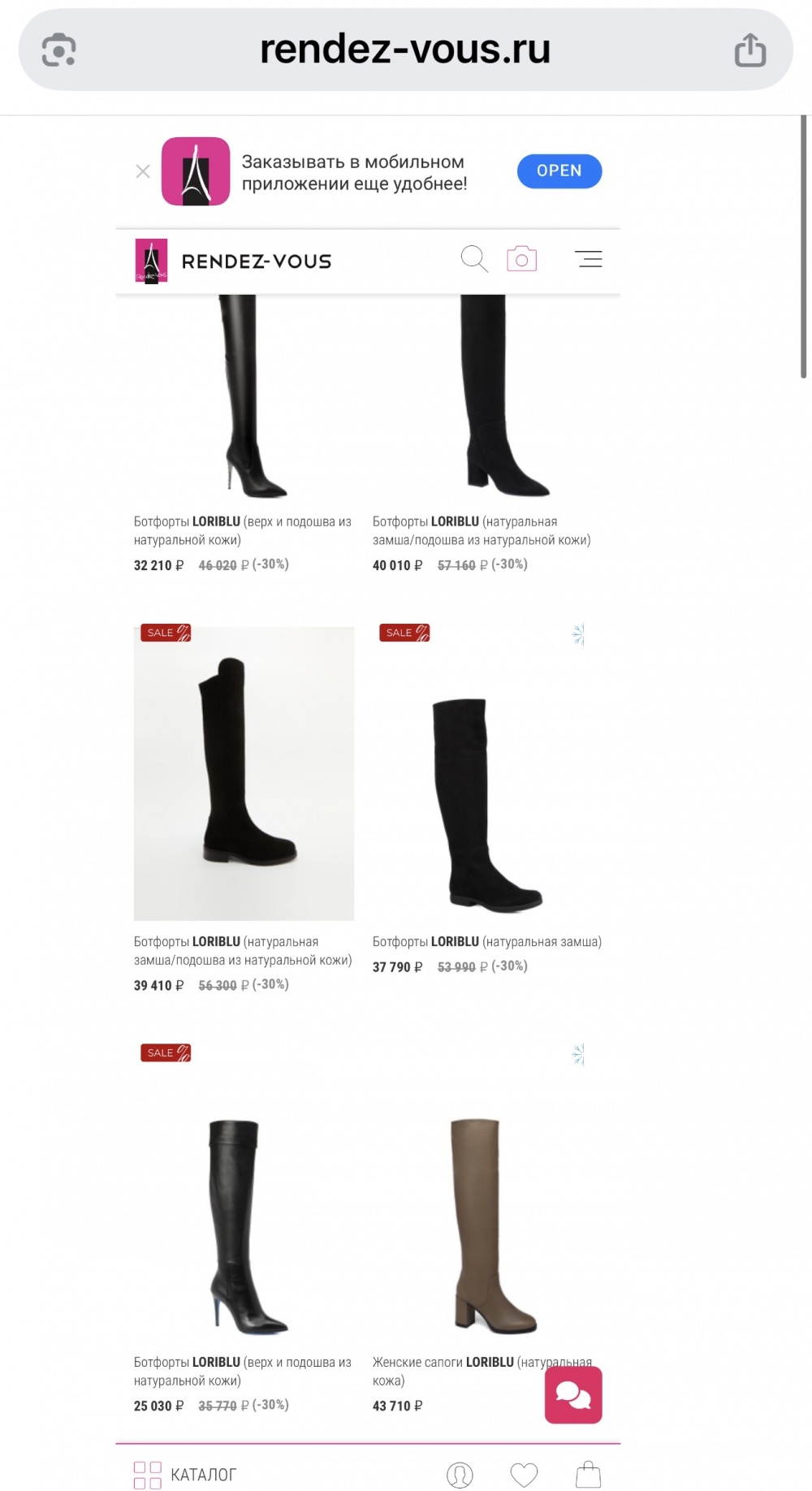
Task: Open the shopping bag cart icon
Action: (588, 1474)
